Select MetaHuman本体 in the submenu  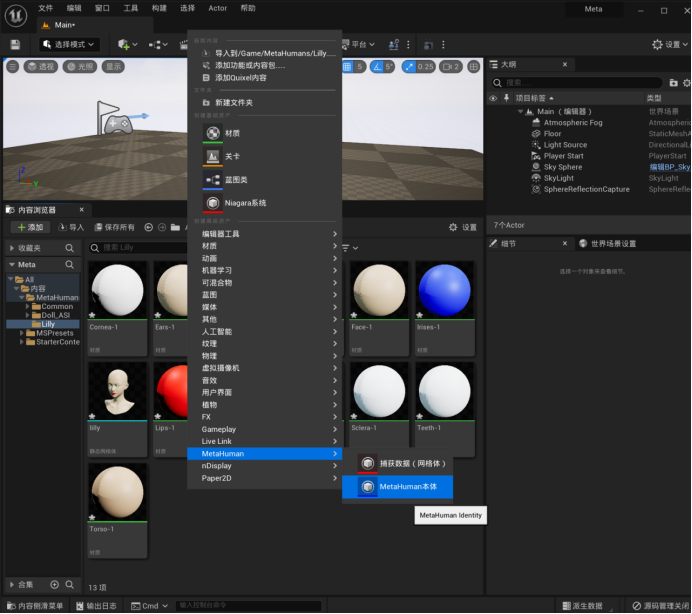pos(398,487)
